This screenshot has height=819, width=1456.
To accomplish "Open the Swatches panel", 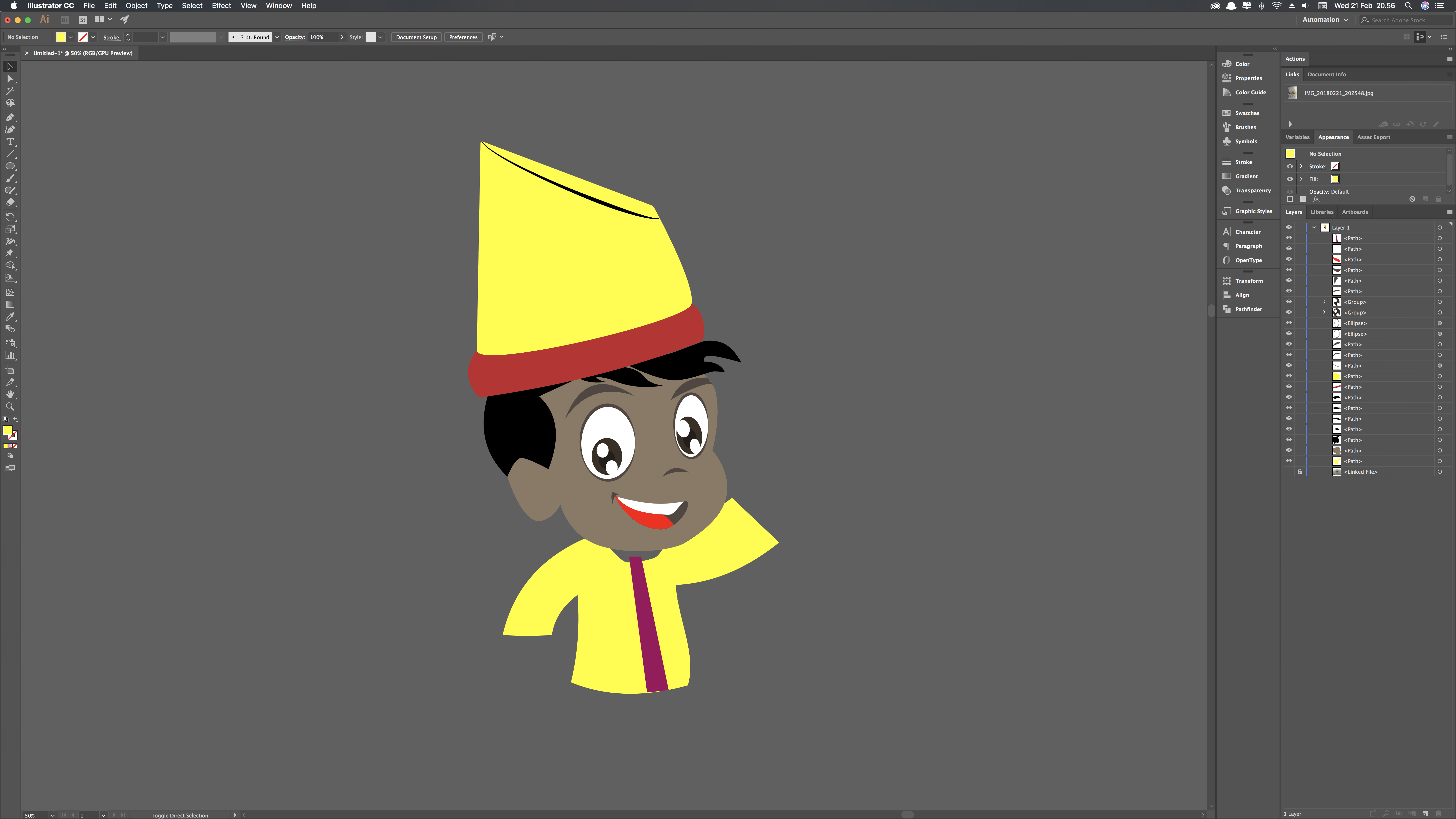I will coord(1247,113).
